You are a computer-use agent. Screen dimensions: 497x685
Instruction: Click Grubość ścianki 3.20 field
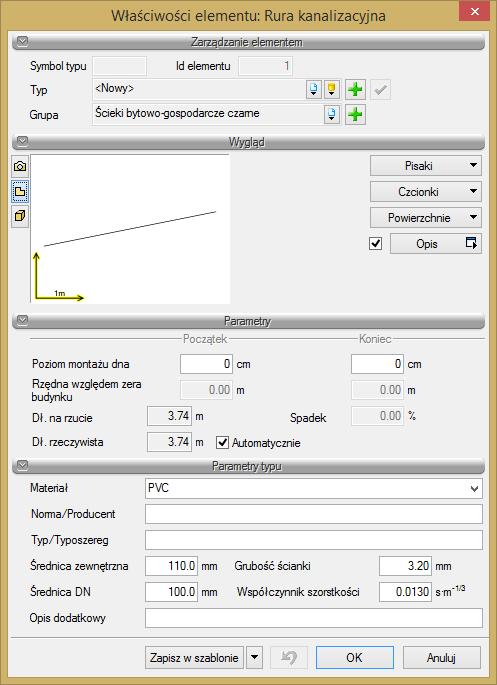(405, 566)
